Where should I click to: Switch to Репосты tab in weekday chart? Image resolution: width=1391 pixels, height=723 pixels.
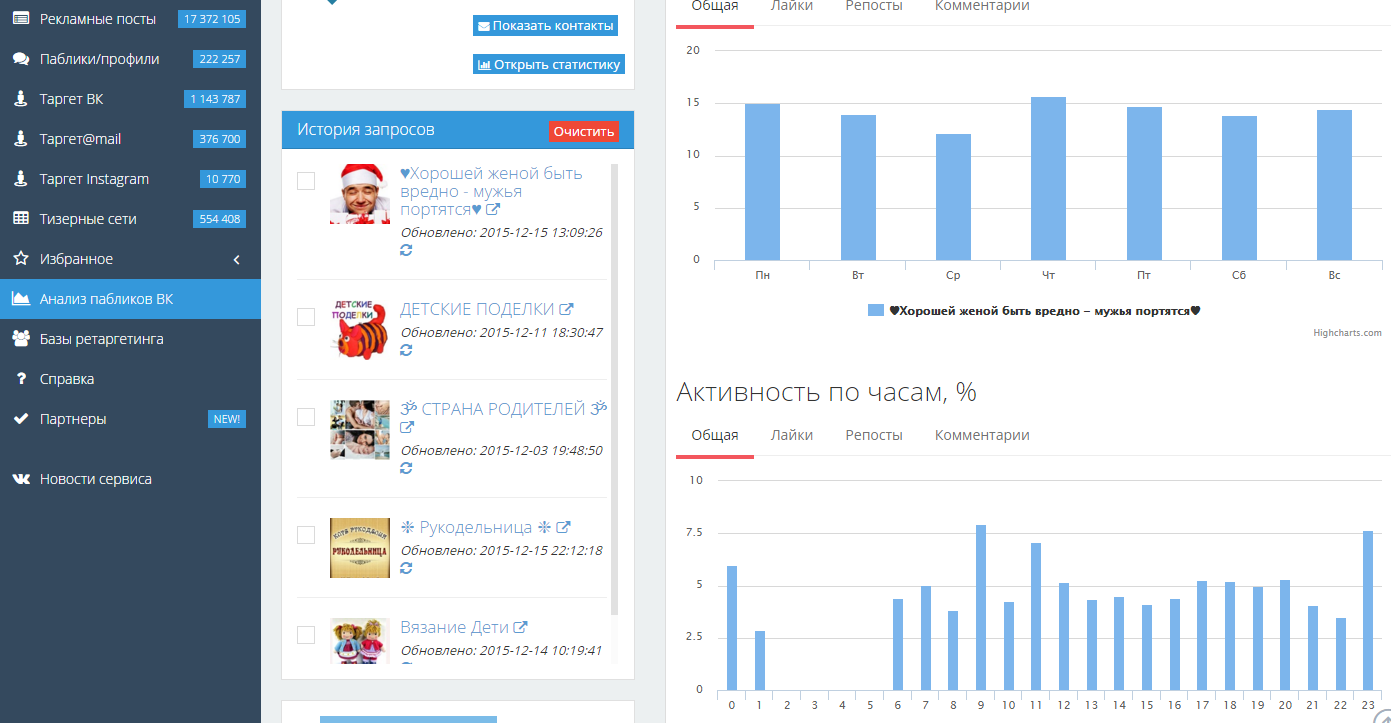[x=873, y=6]
